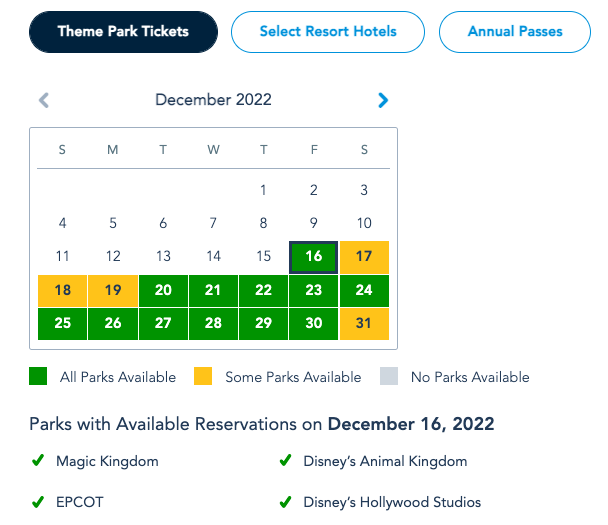This screenshot has width=608, height=525.
Task: Pick December 25 on the calendar
Action: [63, 324]
